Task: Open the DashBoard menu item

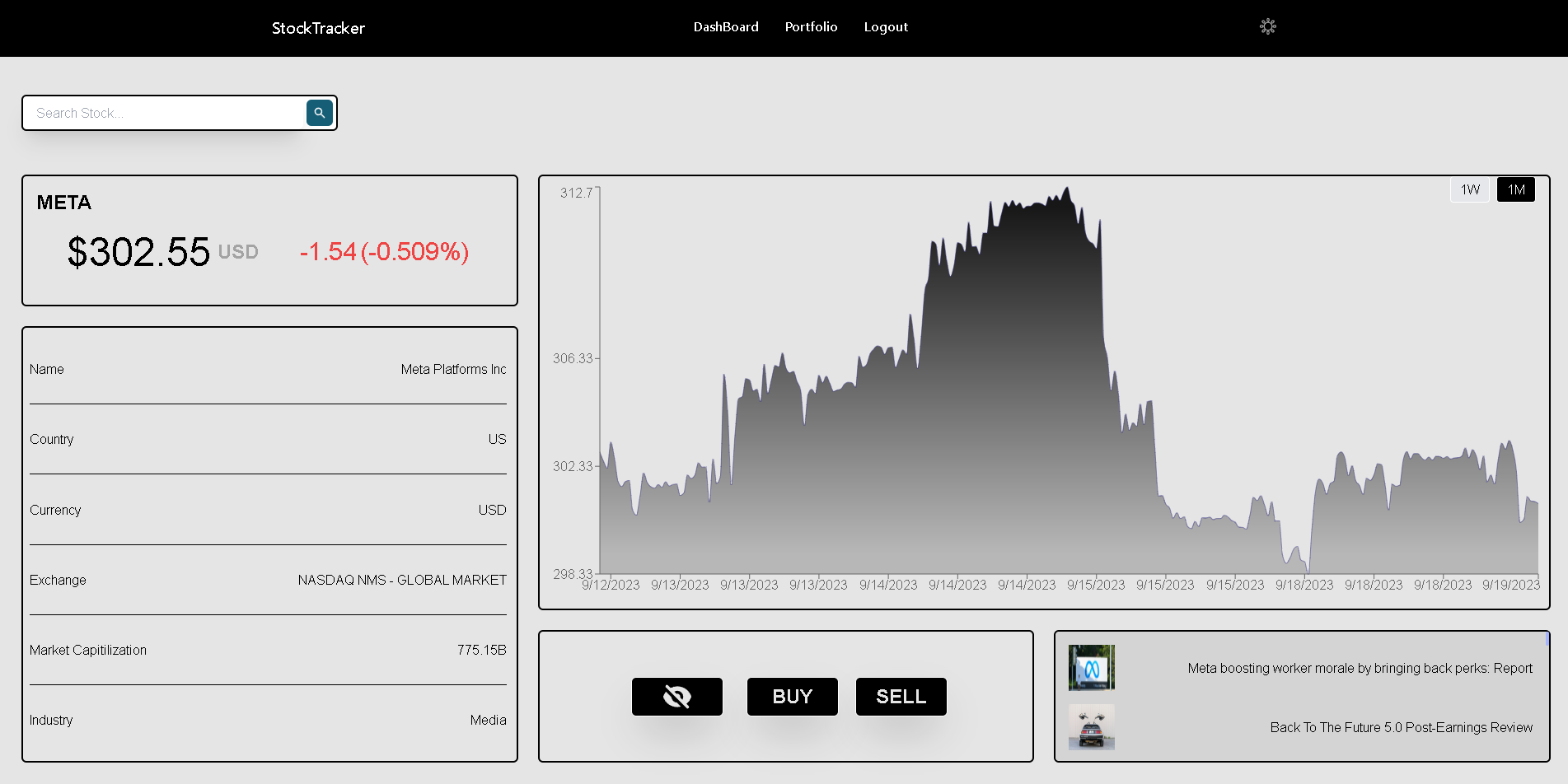Action: pos(726,26)
